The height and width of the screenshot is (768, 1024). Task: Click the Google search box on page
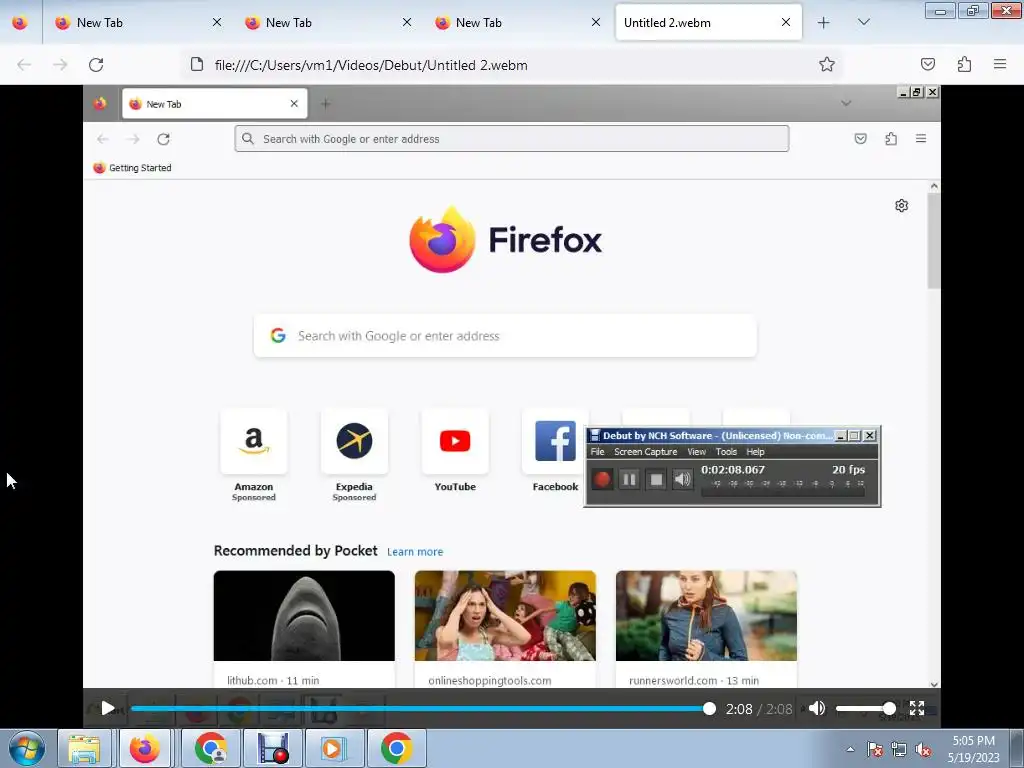[505, 336]
